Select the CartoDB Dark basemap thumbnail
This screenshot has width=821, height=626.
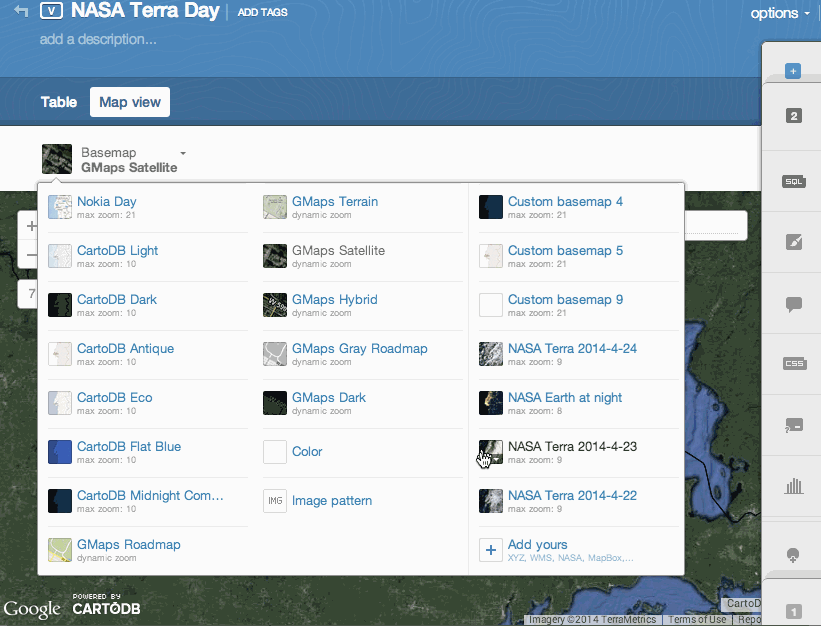click(60, 304)
